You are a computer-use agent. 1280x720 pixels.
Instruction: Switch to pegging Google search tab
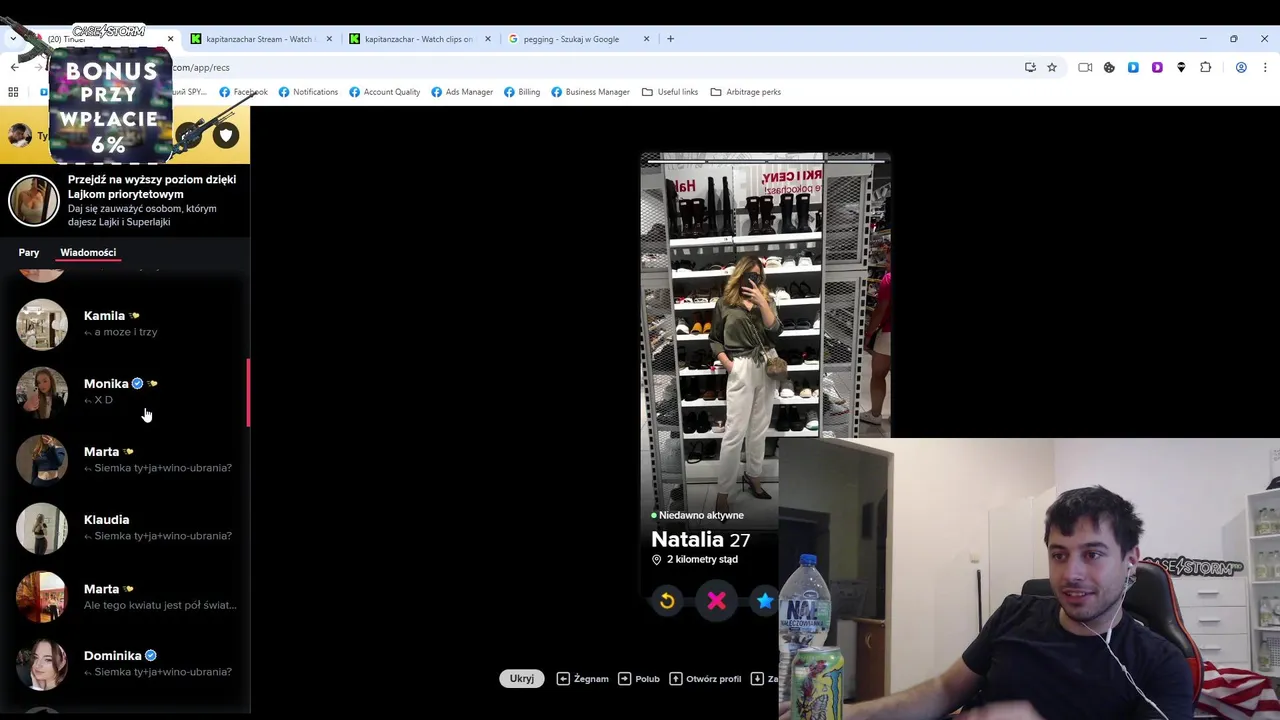click(578, 39)
